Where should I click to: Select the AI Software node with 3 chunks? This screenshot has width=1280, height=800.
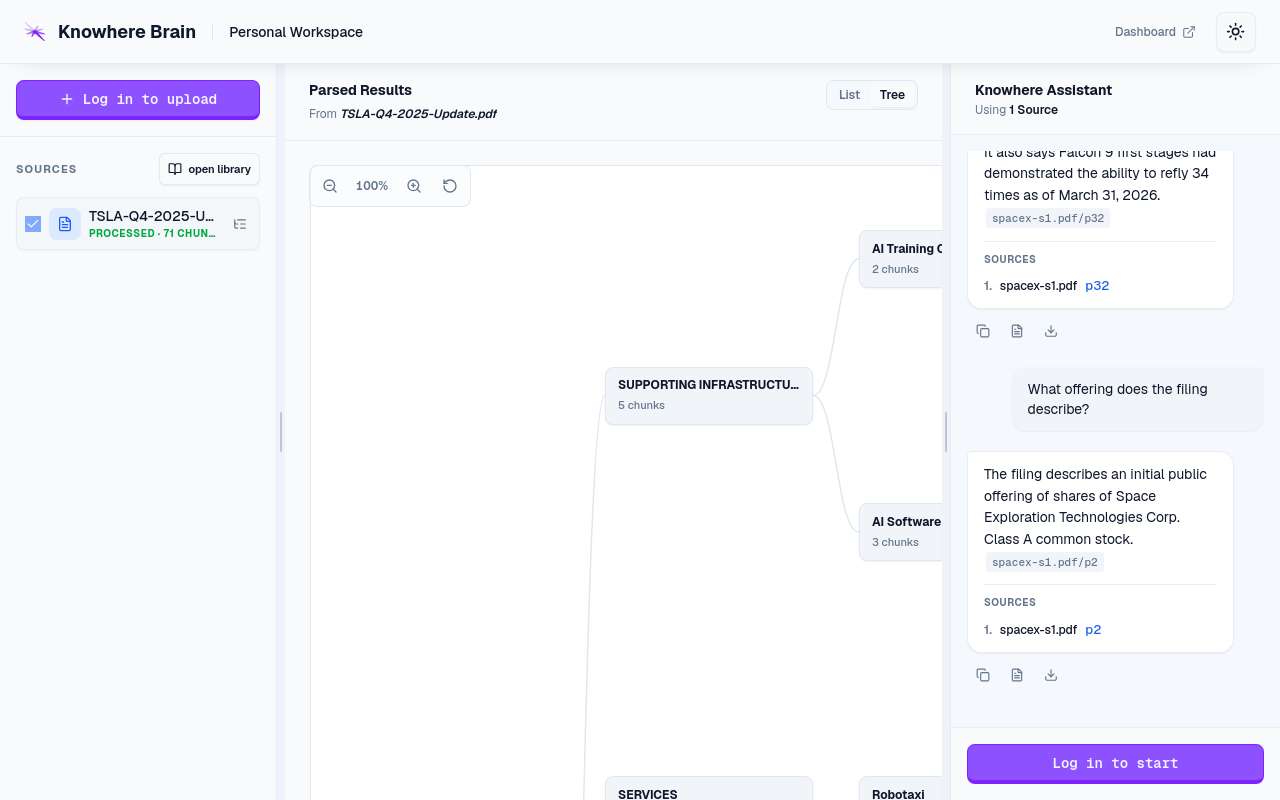[x=901, y=532]
